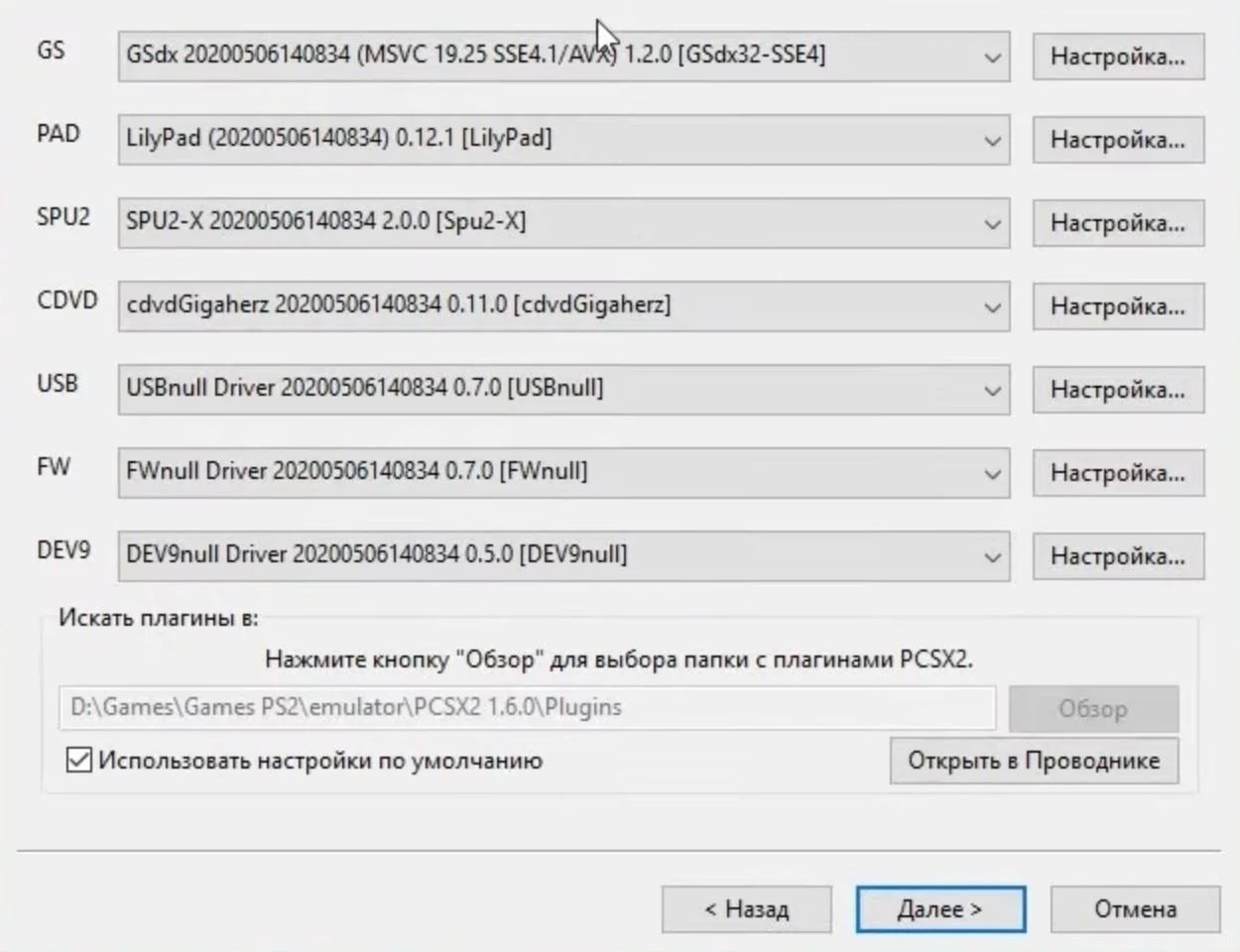
Task: Expand the CDVD plugin dropdown (cdvdGigaherz)
Action: point(563,305)
